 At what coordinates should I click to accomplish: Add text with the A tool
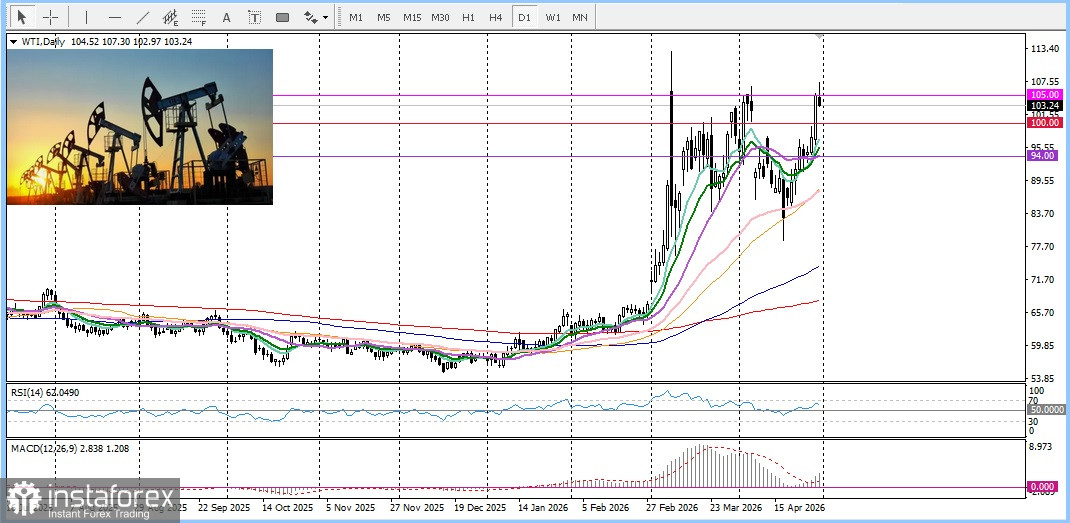(226, 17)
